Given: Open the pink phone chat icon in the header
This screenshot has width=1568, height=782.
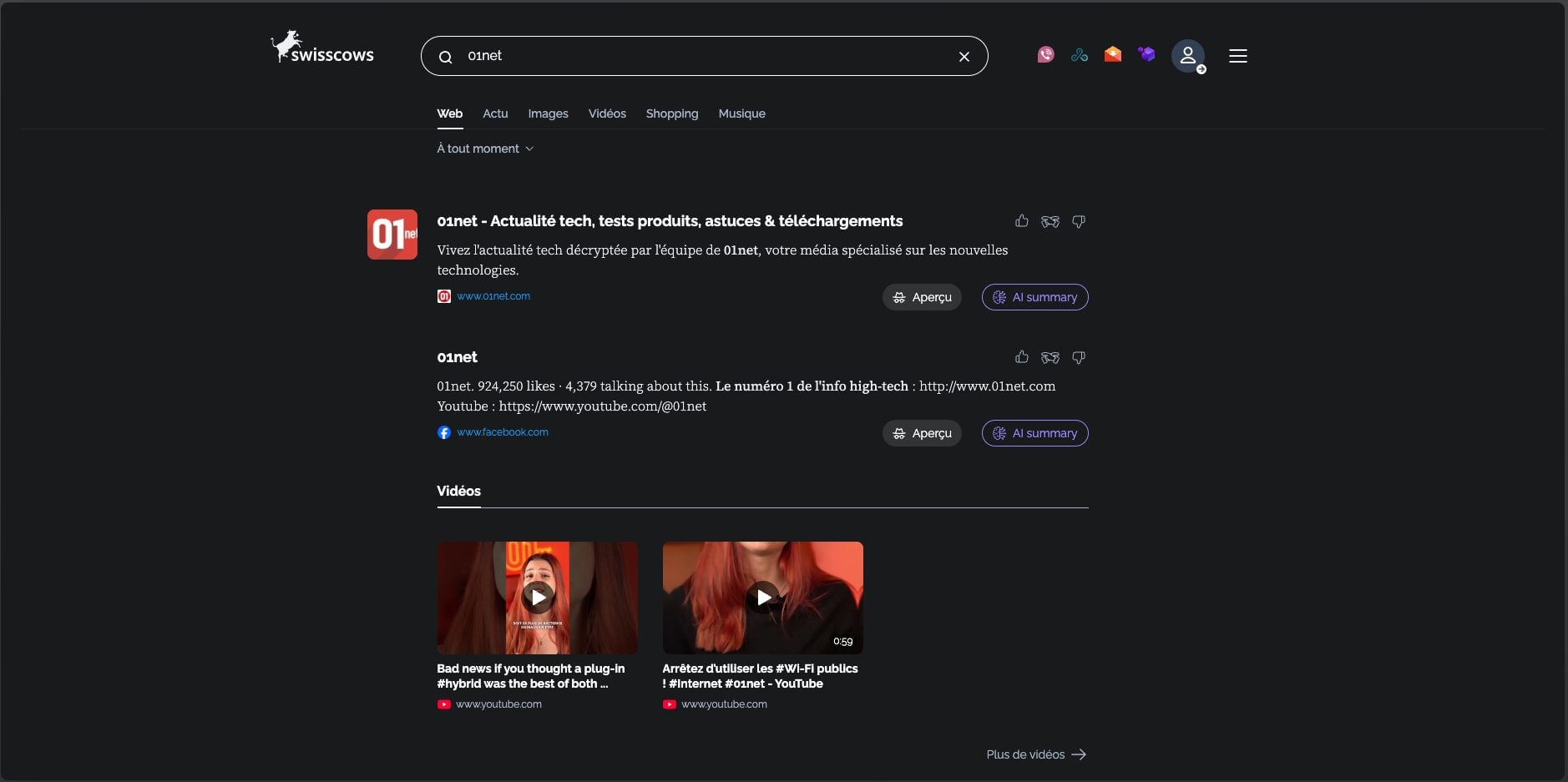Looking at the screenshot, I should click(1046, 55).
